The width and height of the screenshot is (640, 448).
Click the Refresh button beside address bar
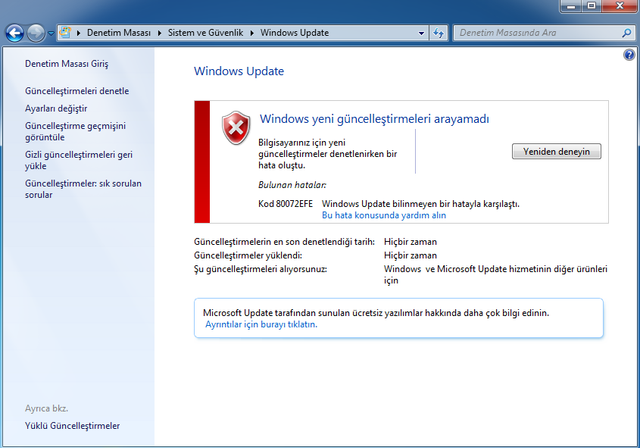(438, 33)
